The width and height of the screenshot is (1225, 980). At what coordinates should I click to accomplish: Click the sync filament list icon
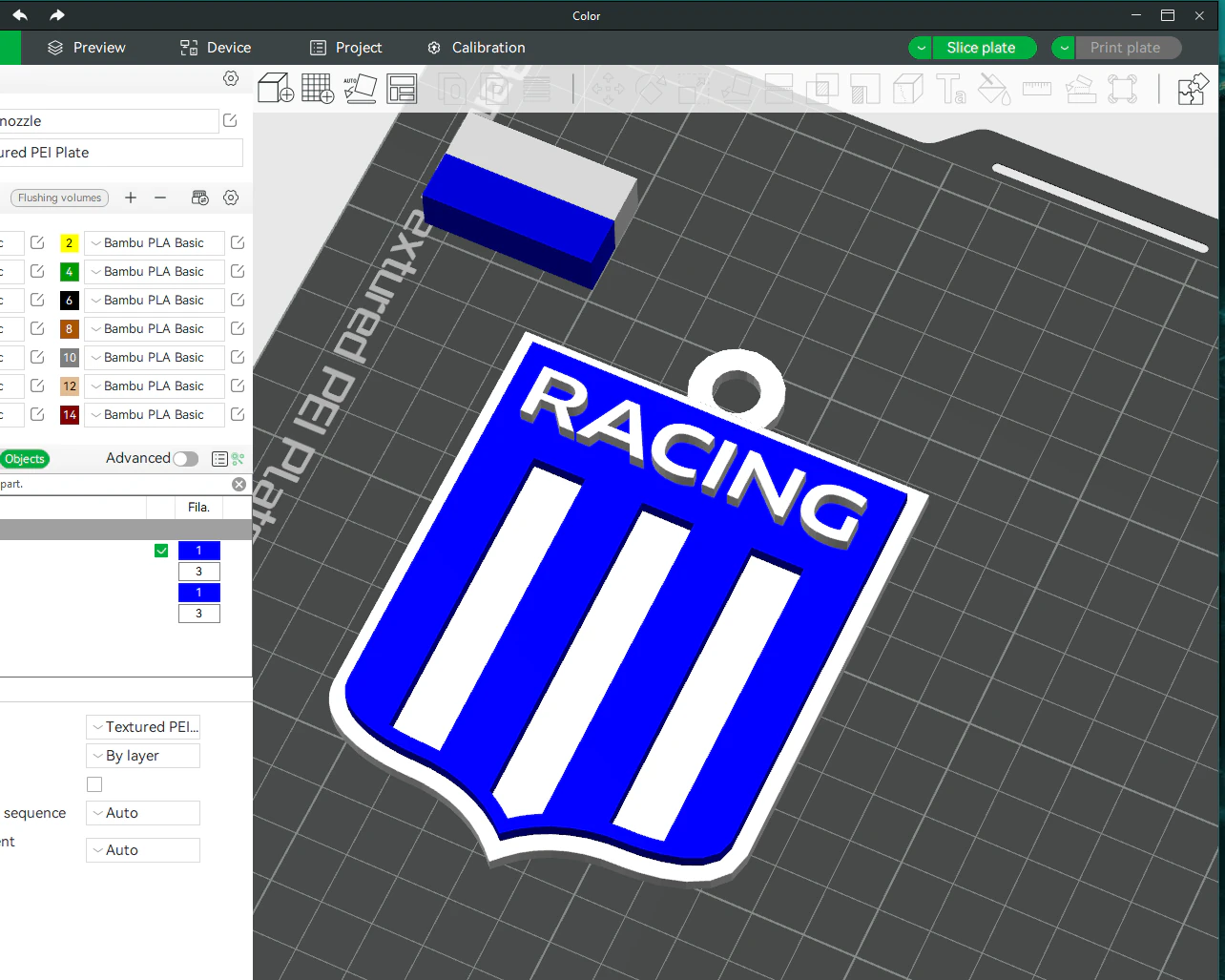tap(199, 198)
